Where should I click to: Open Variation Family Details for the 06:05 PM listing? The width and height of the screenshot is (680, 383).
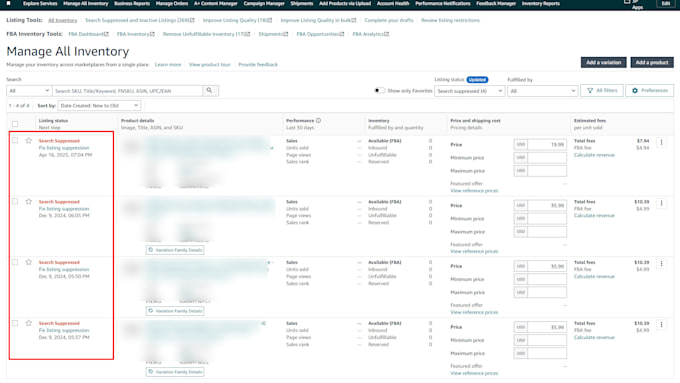[175, 250]
